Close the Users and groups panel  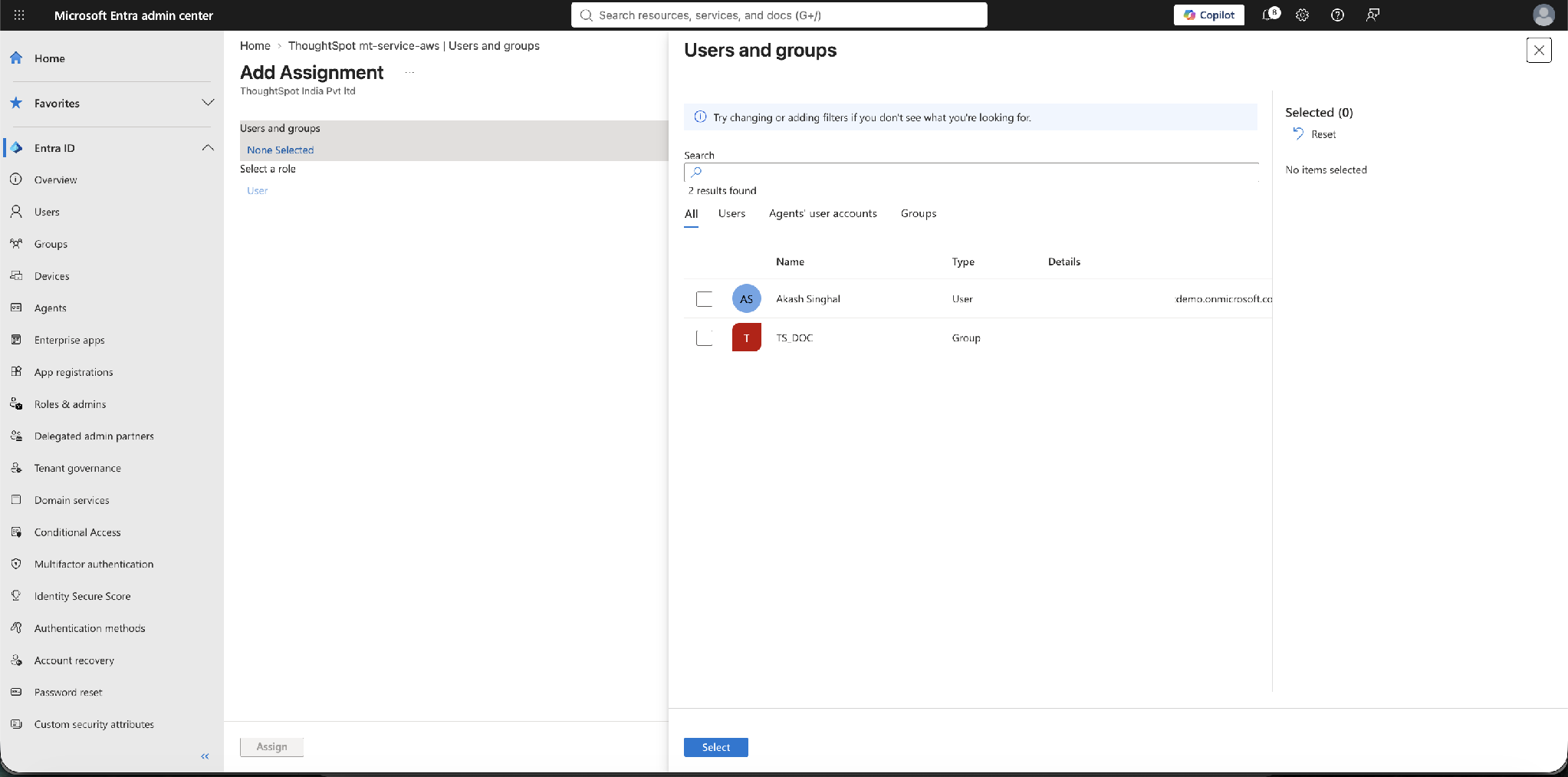click(1539, 51)
